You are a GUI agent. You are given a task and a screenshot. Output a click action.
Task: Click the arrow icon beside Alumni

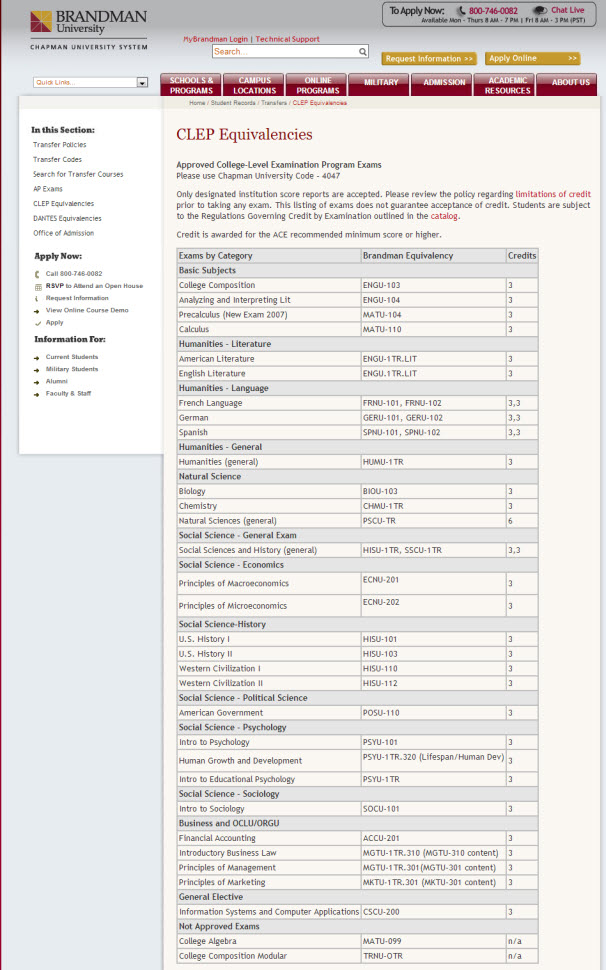[37, 382]
